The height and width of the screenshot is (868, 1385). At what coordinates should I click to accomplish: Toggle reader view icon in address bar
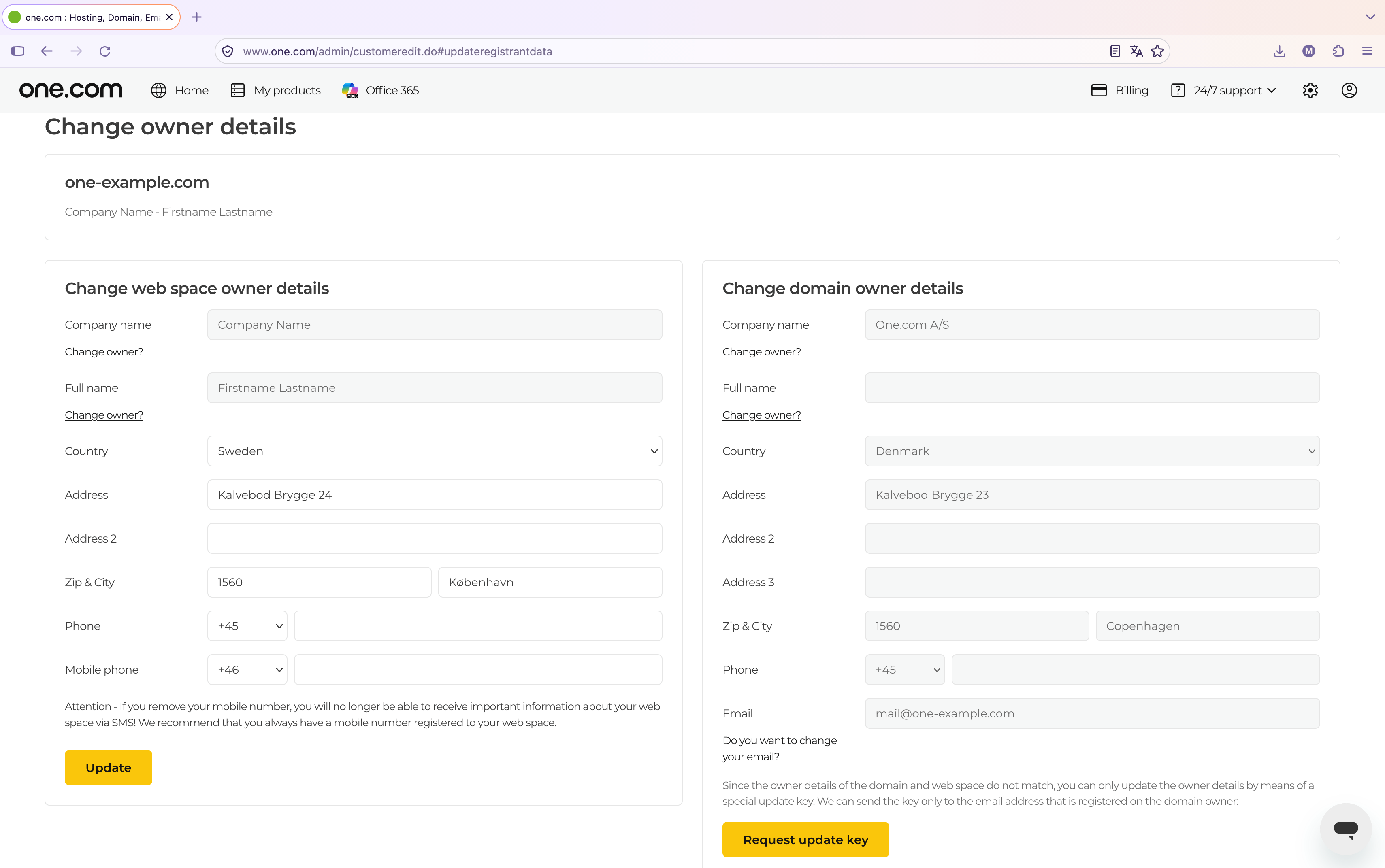(x=1114, y=51)
